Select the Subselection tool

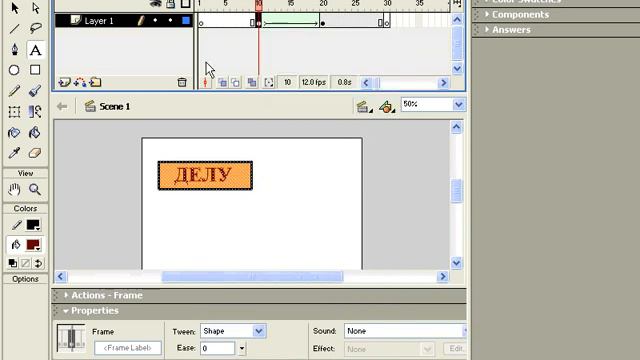[x=36, y=8]
